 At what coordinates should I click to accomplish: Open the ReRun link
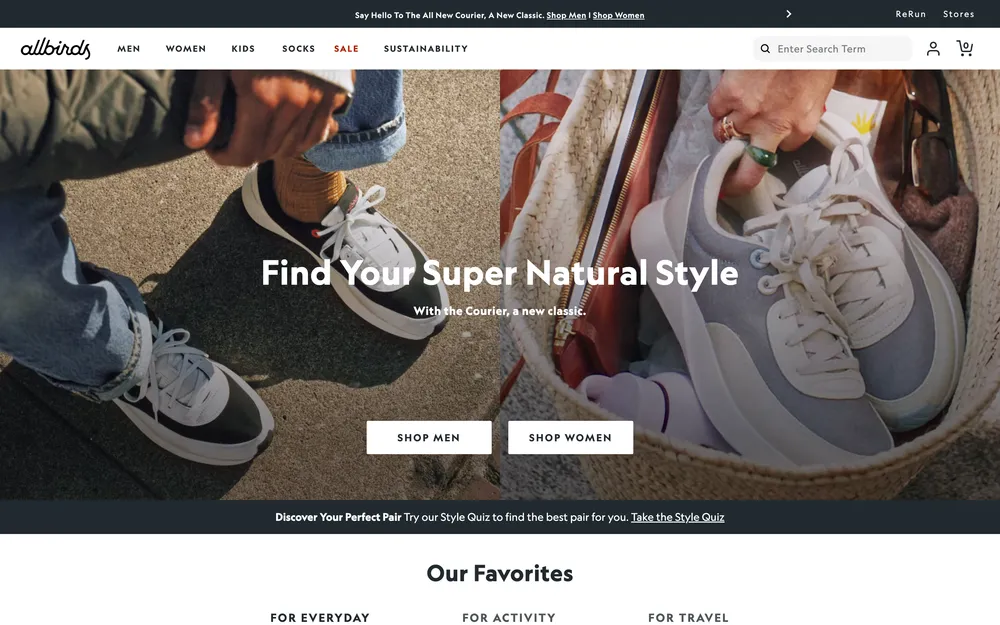coord(911,14)
